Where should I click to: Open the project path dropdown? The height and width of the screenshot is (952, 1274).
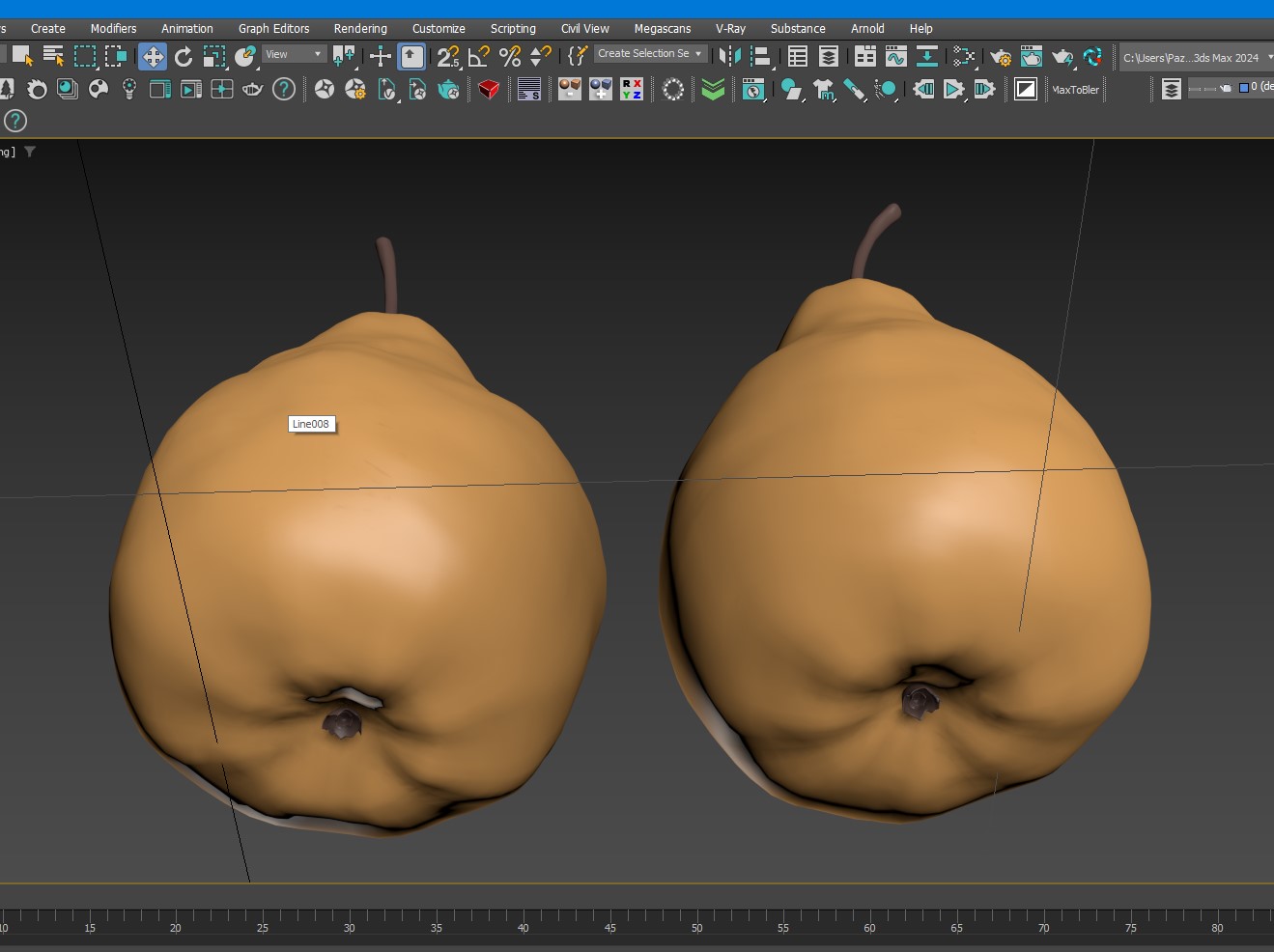[1196, 58]
